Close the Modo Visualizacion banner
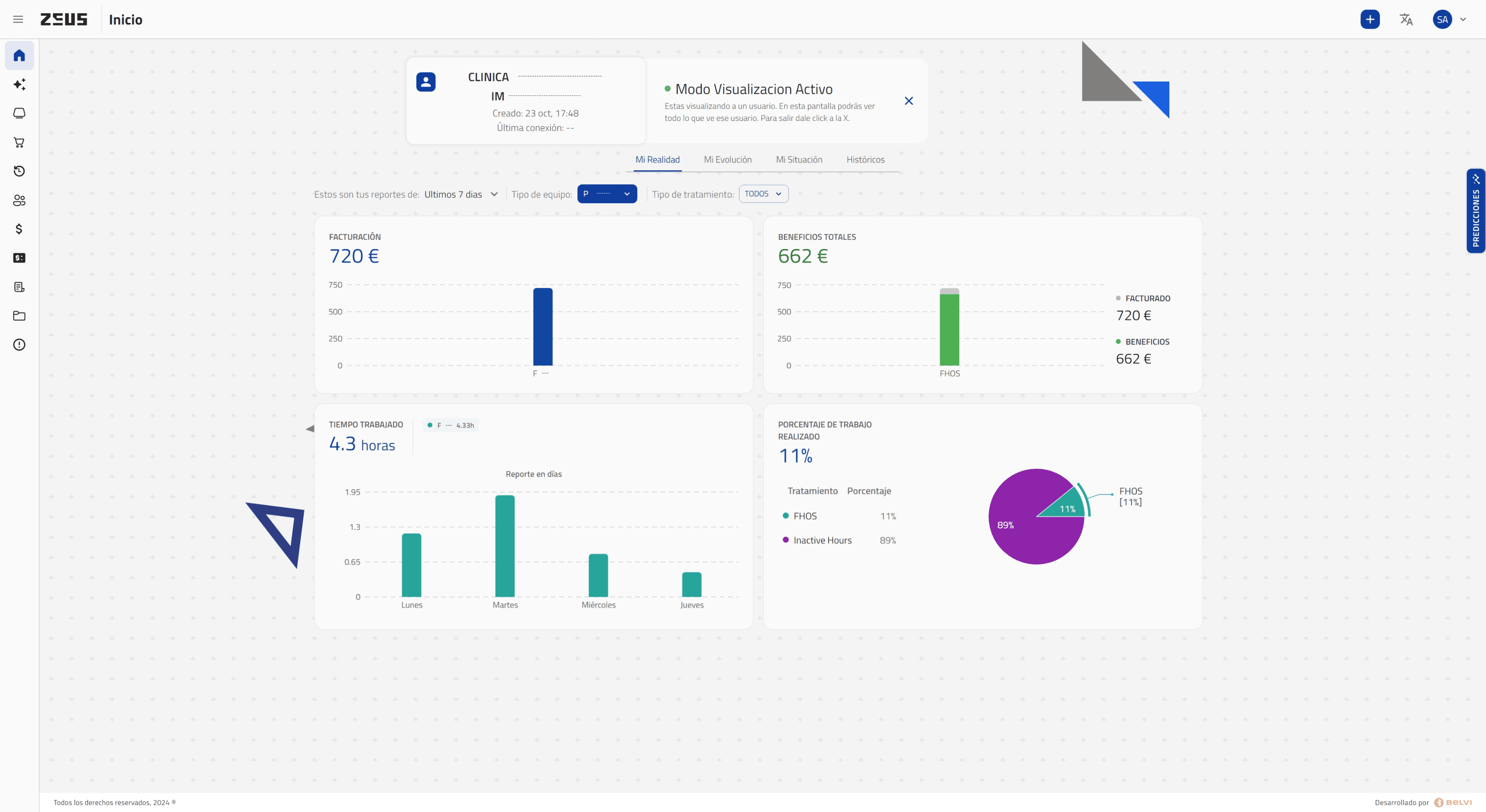Image resolution: width=1486 pixels, height=812 pixels. (909, 101)
